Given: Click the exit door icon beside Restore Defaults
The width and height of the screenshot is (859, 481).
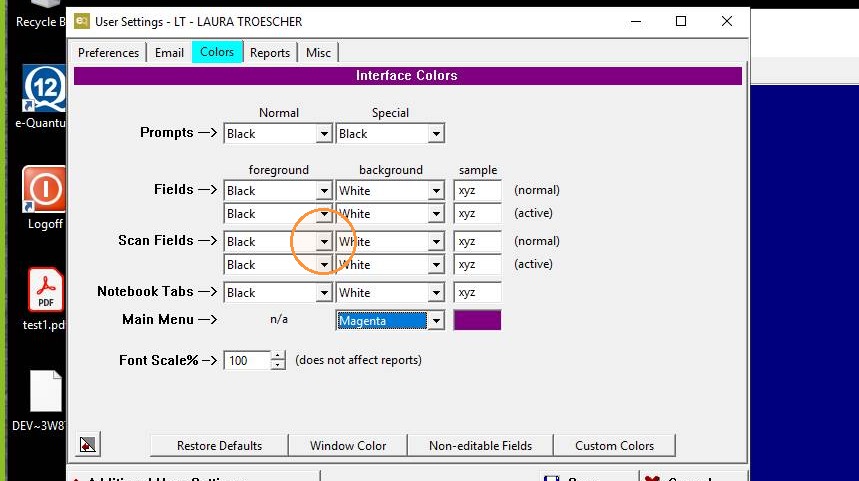Looking at the screenshot, I should pos(88,444).
